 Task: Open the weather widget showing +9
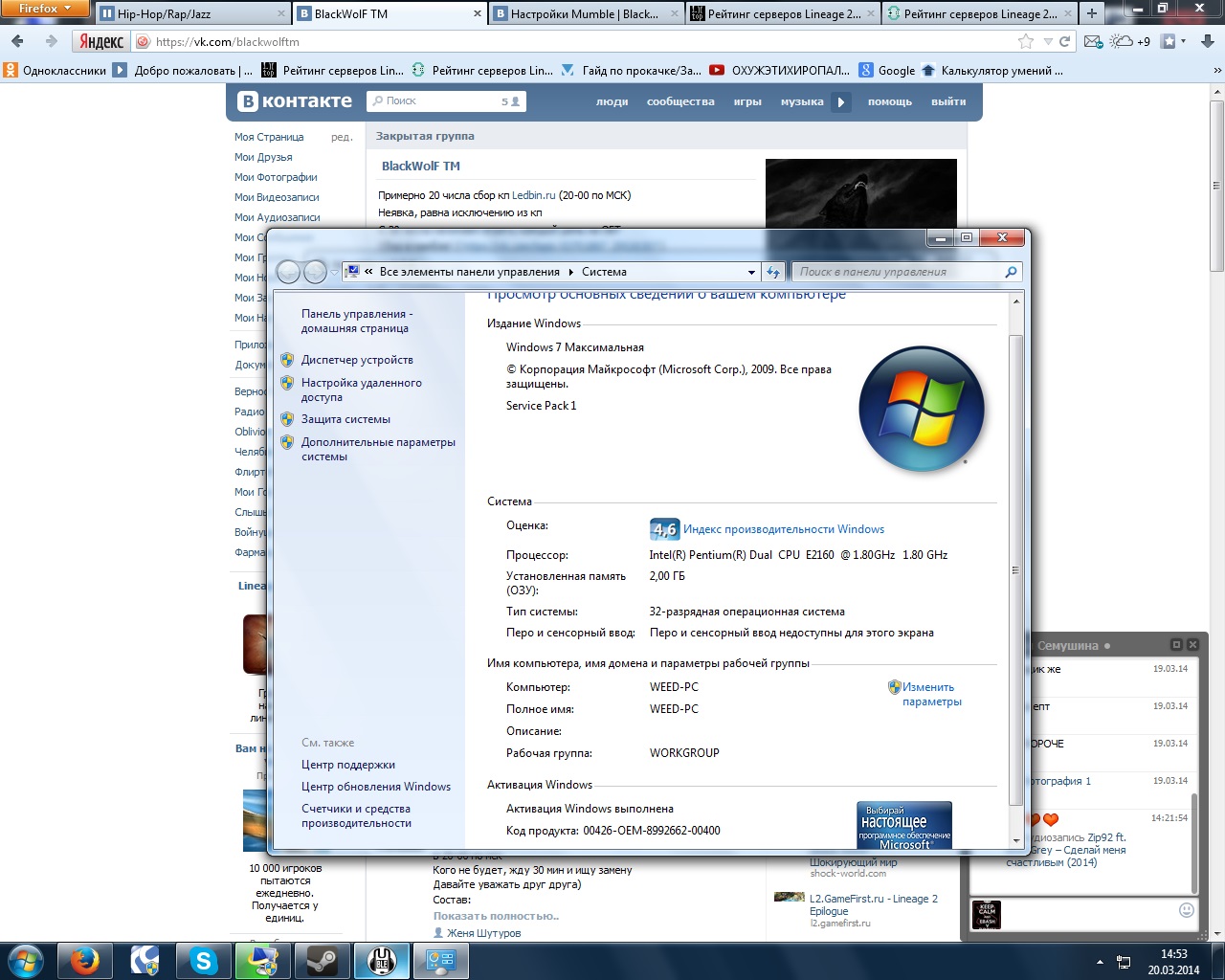pyautogui.click(x=1130, y=41)
